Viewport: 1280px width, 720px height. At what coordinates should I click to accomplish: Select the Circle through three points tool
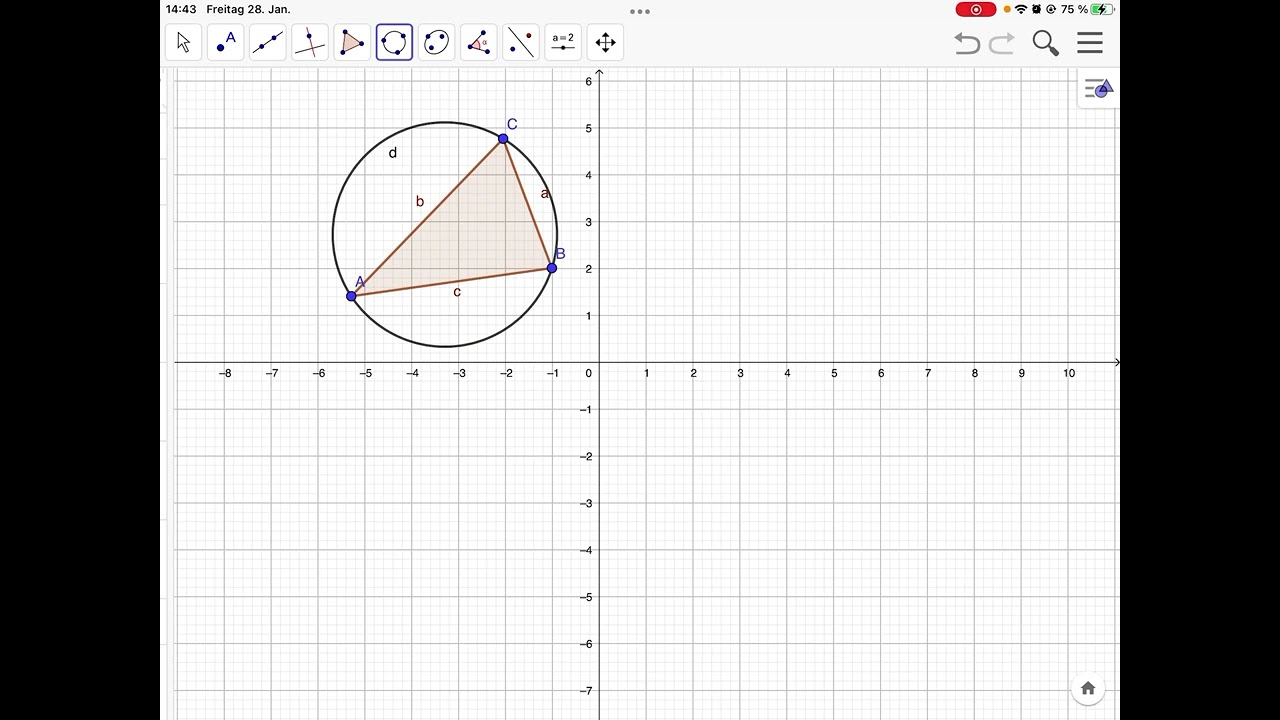pyautogui.click(x=394, y=42)
